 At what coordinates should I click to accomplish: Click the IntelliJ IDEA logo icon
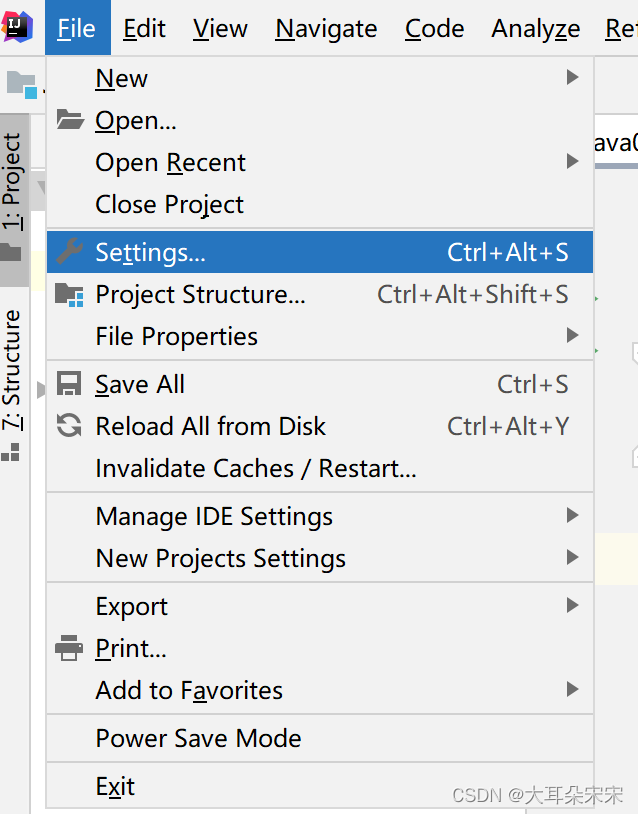tap(16, 26)
